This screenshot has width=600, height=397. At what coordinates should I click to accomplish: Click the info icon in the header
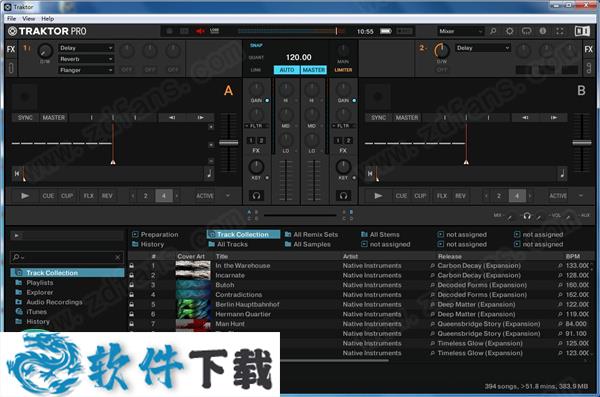(543, 31)
